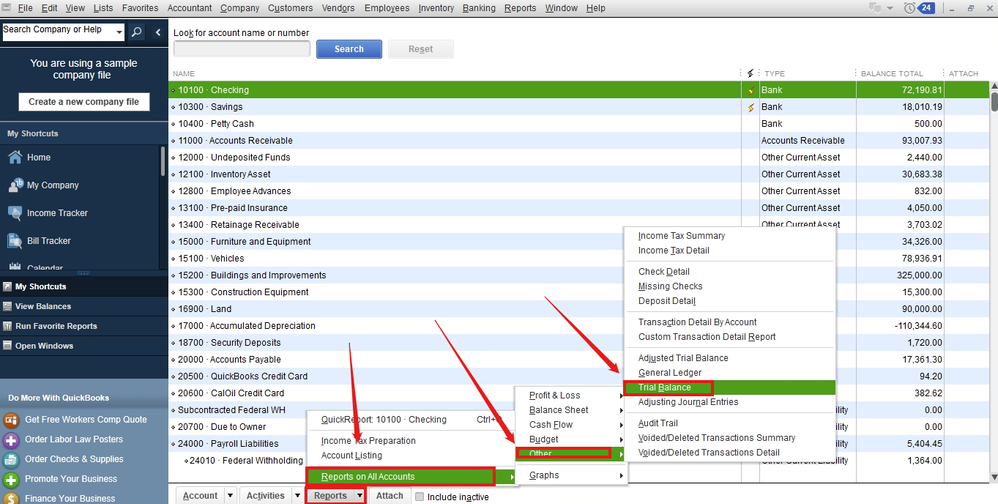
Task: Click the Account button
Action: [x=200, y=496]
